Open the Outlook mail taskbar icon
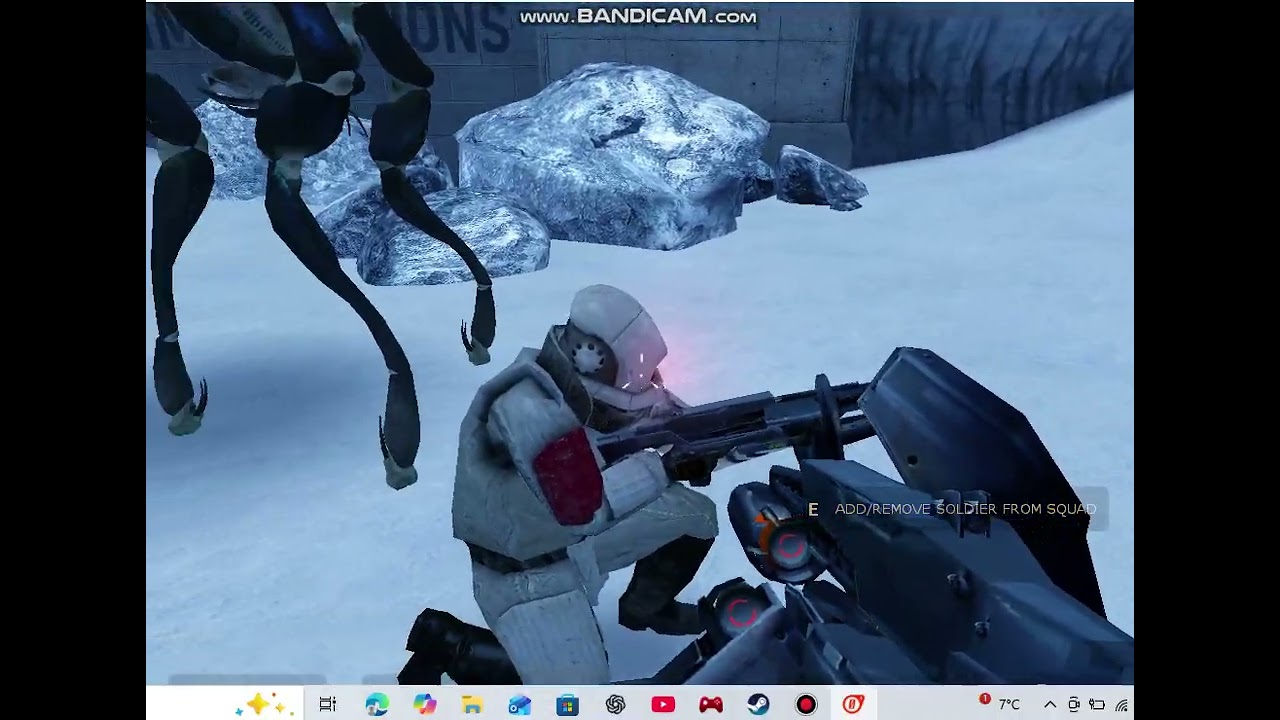1280x720 pixels. pyautogui.click(x=519, y=704)
